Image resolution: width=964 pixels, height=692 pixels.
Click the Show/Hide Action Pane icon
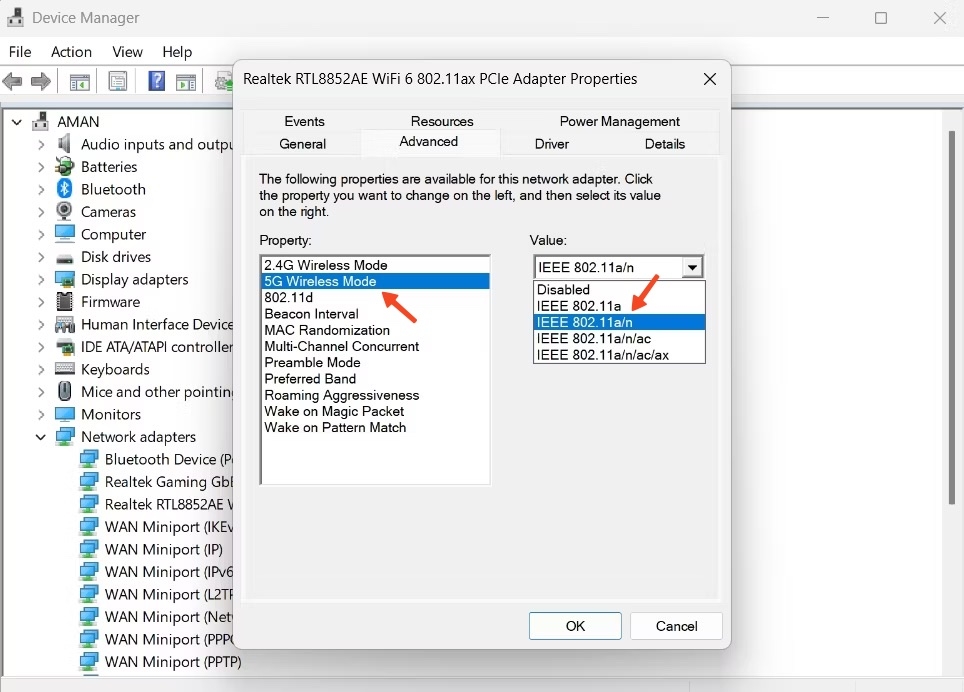point(186,81)
